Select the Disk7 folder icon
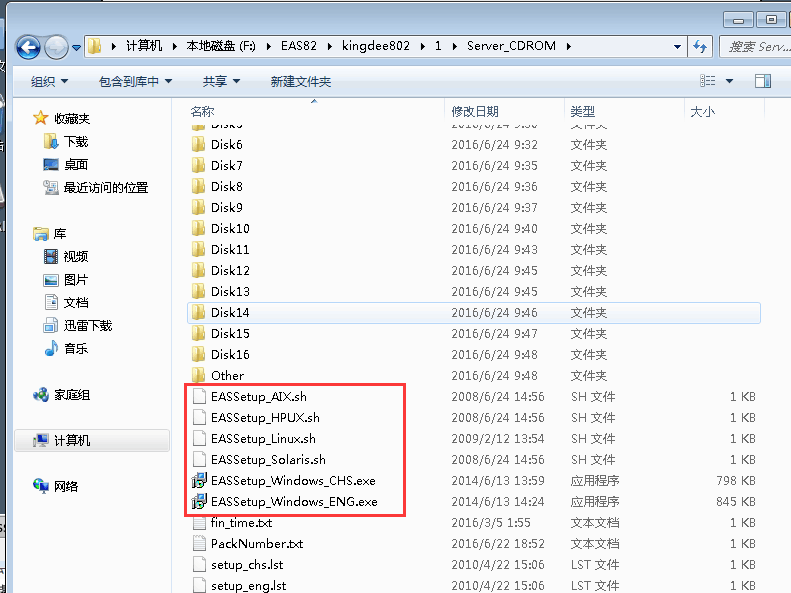The height and width of the screenshot is (593, 791). coord(199,165)
